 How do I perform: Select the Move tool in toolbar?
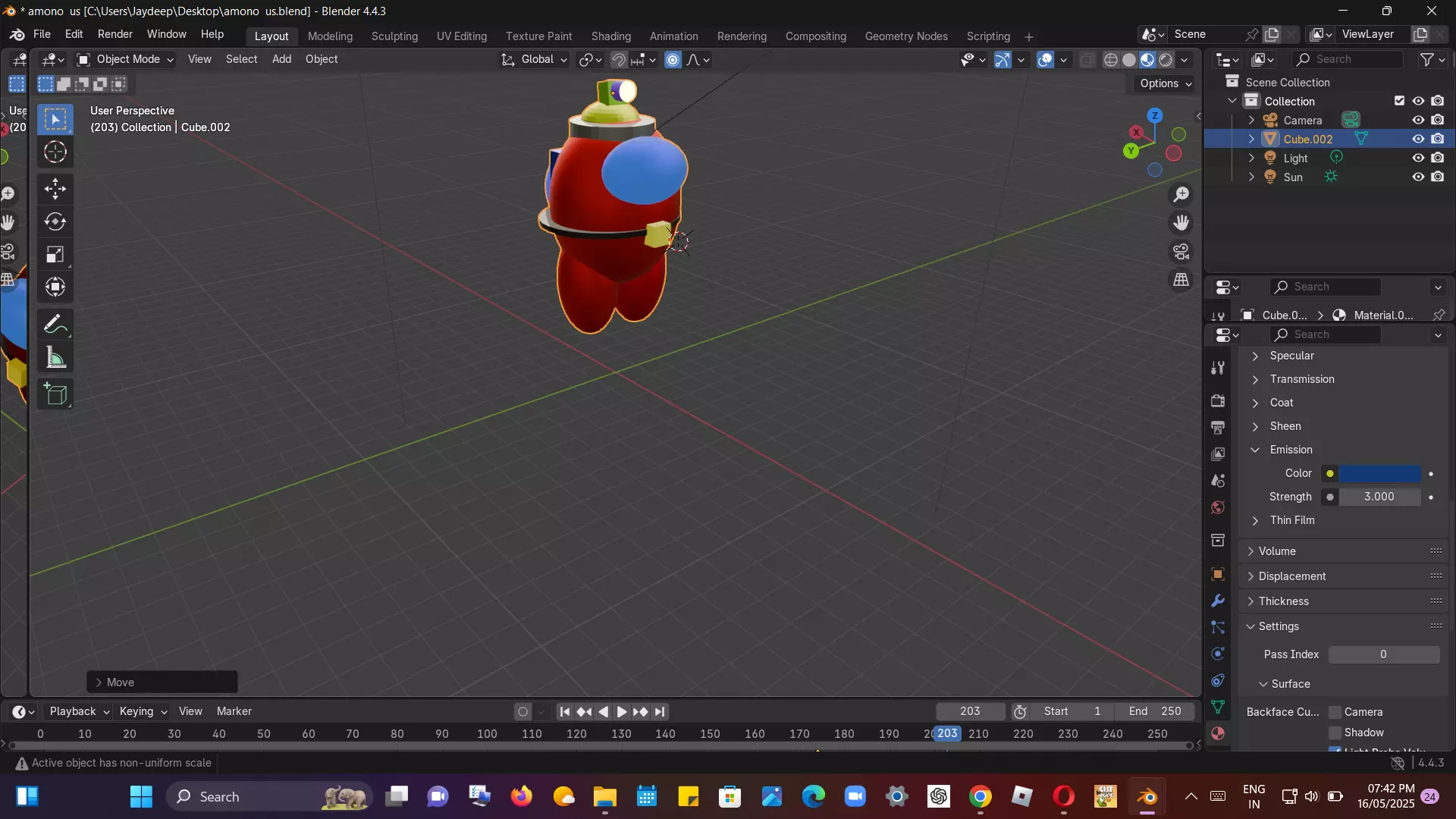(x=55, y=188)
